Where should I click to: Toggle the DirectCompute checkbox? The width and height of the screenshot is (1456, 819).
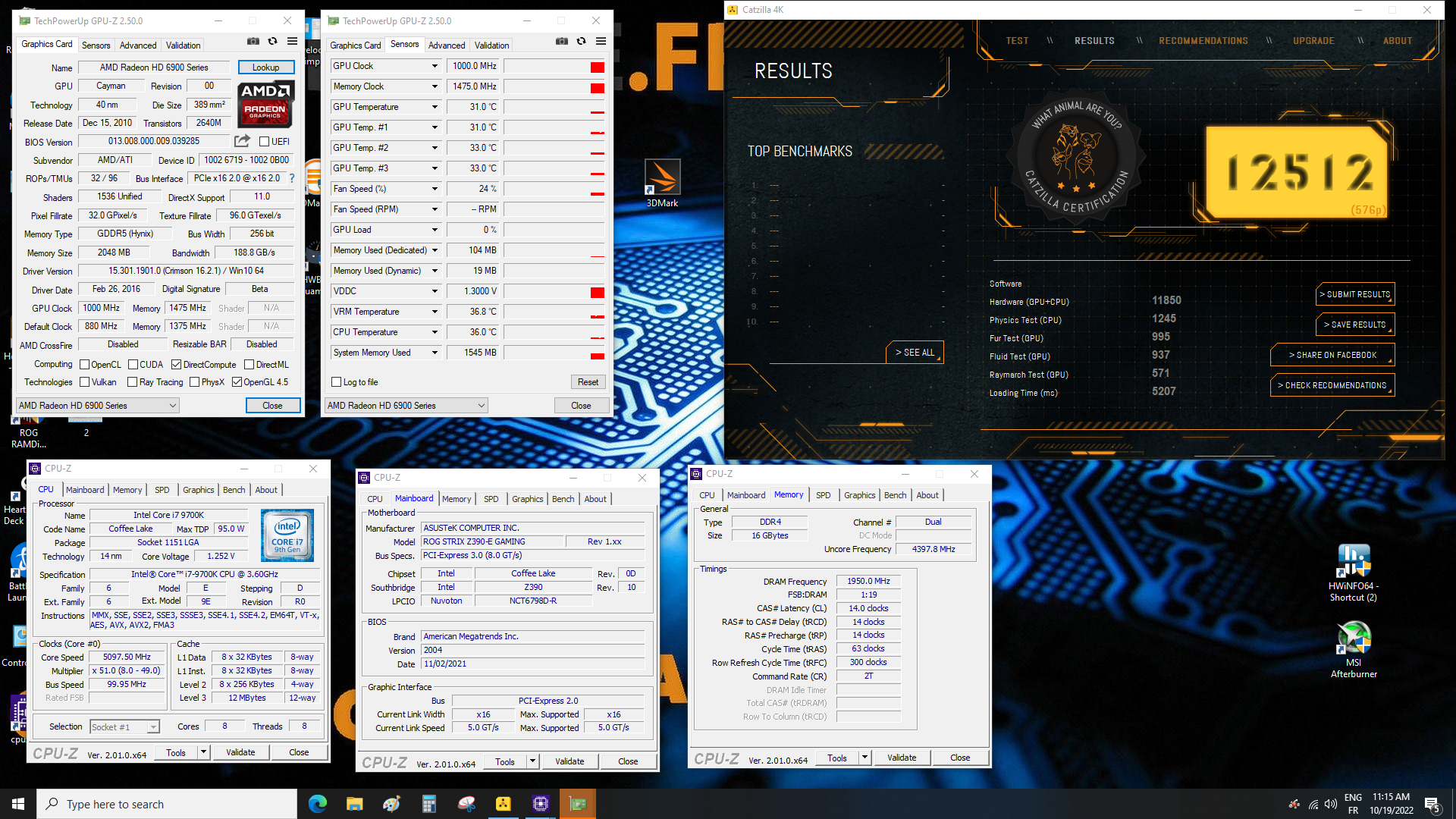pos(176,365)
